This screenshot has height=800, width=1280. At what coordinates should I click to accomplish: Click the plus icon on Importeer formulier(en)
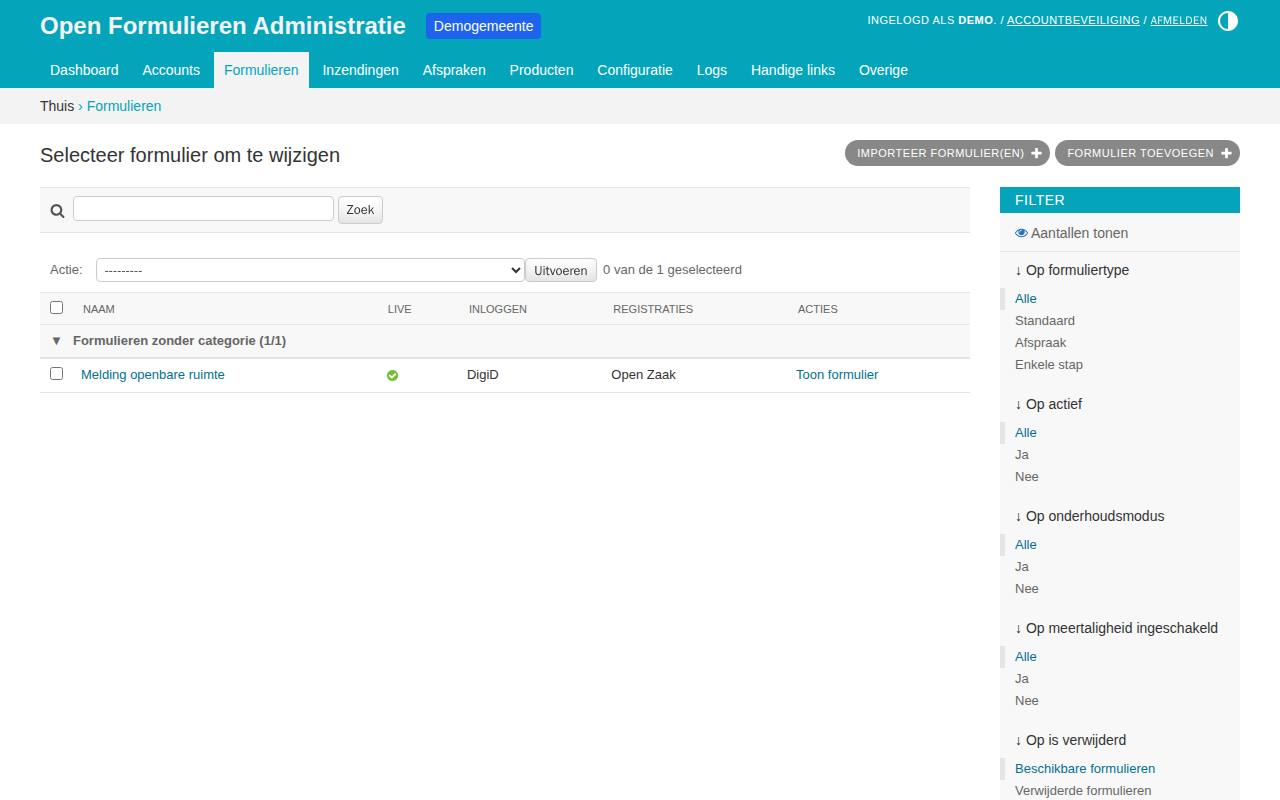[x=1036, y=153]
